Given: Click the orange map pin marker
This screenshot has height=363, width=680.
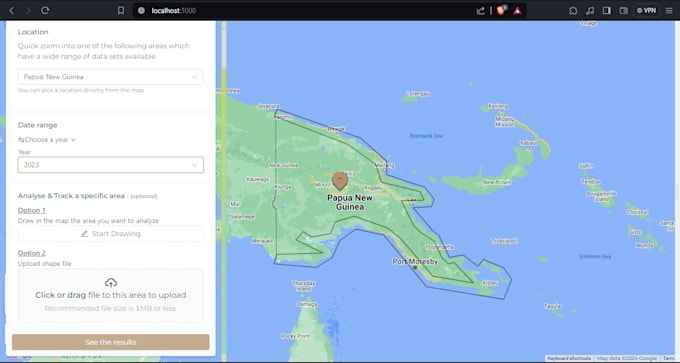Looking at the screenshot, I should point(340,180).
